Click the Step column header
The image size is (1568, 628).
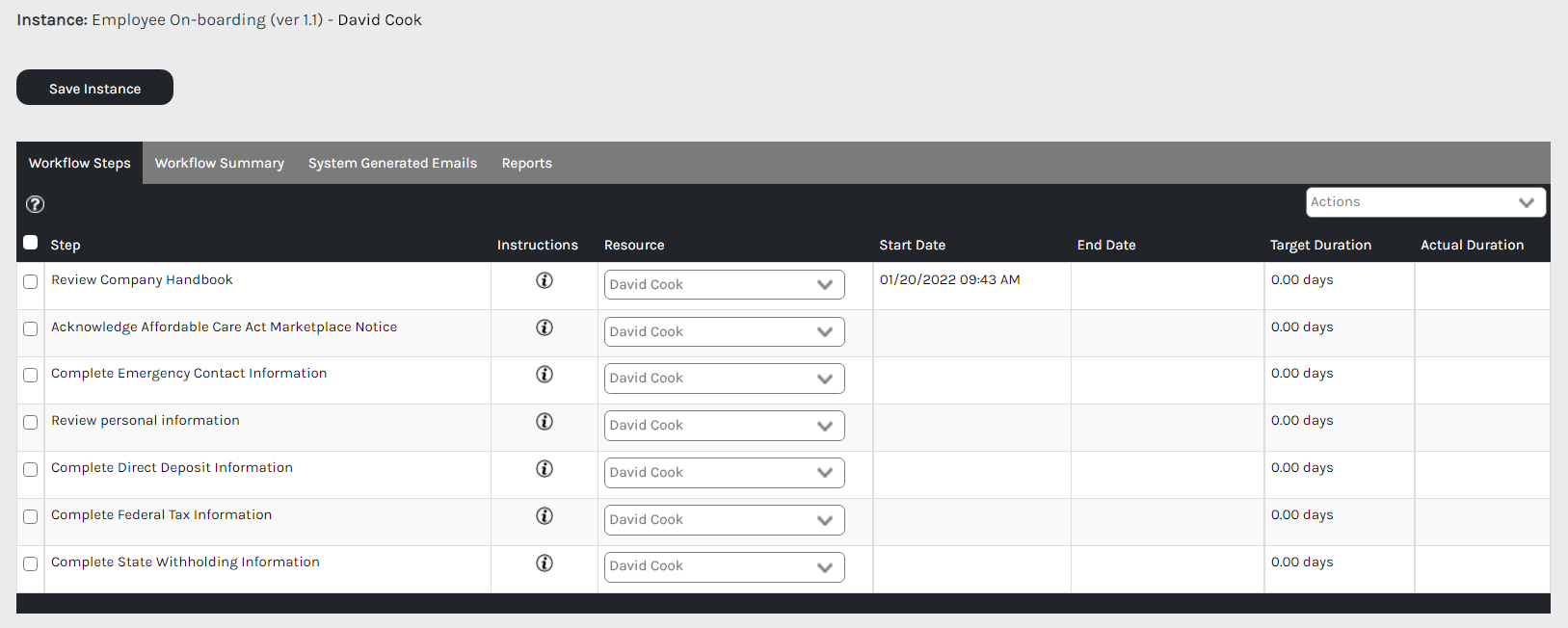tap(66, 245)
